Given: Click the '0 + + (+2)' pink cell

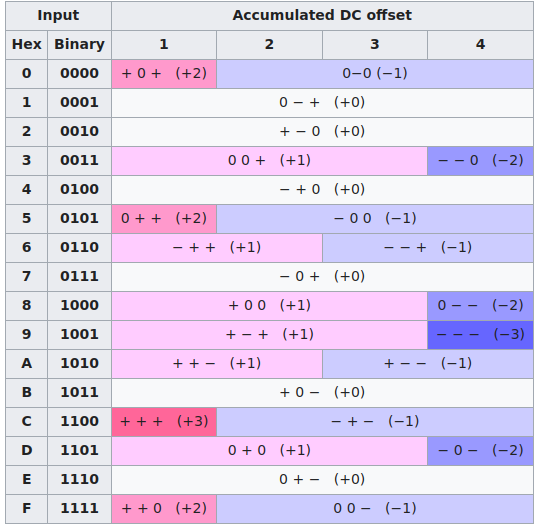Looking at the screenshot, I should (164, 219).
